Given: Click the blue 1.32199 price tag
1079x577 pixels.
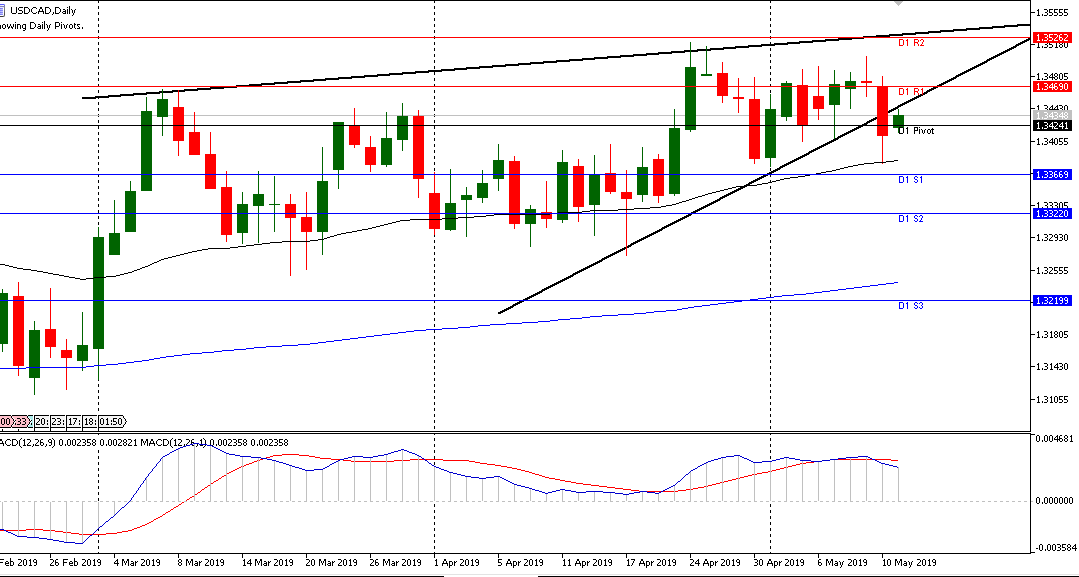Looking at the screenshot, I should tap(1052, 301).
